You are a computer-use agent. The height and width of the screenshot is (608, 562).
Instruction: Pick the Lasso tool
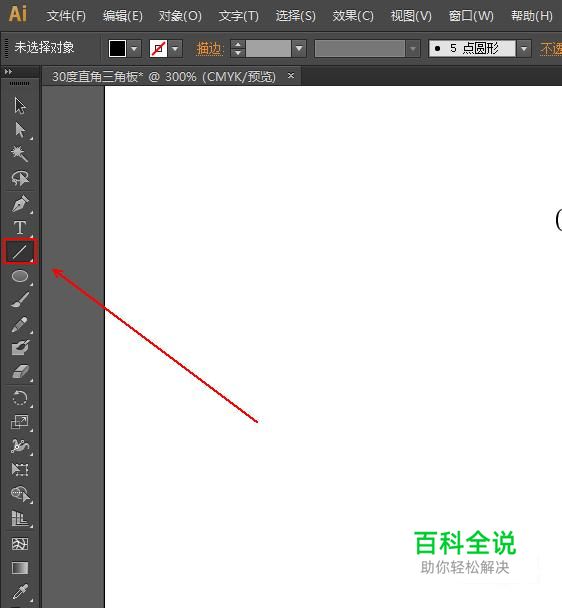tap(20, 178)
